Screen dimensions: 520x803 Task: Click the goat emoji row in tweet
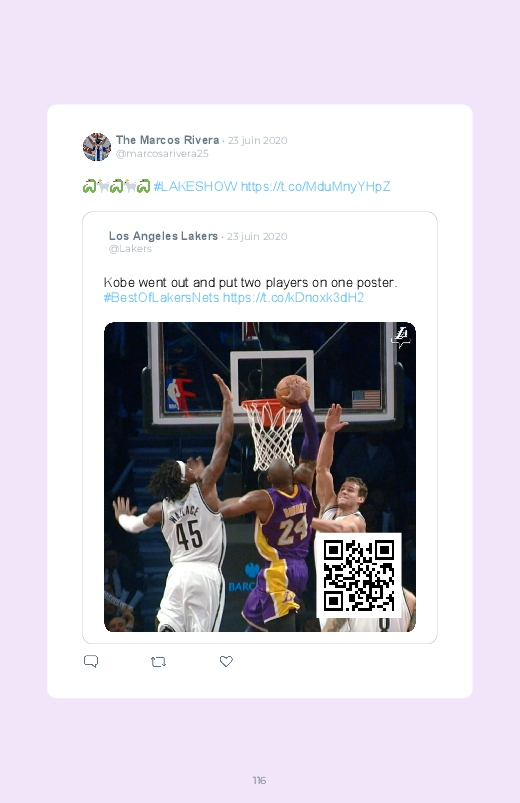pyautogui.click(x=116, y=186)
